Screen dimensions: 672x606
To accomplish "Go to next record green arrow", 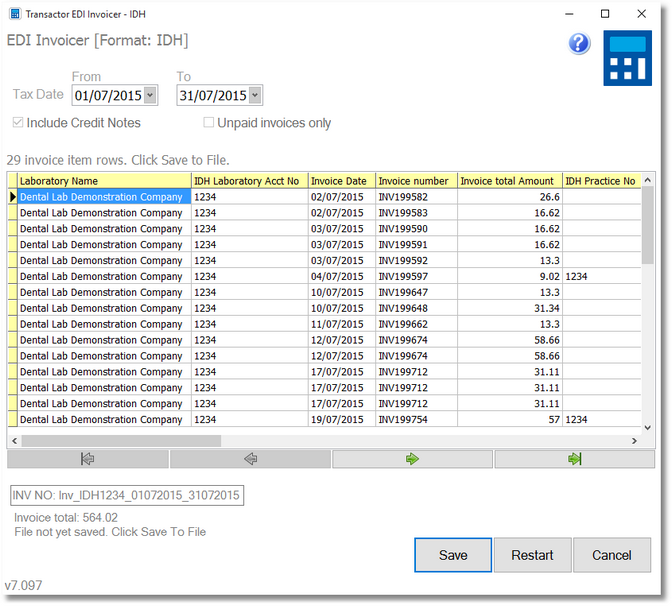I will 412,459.
